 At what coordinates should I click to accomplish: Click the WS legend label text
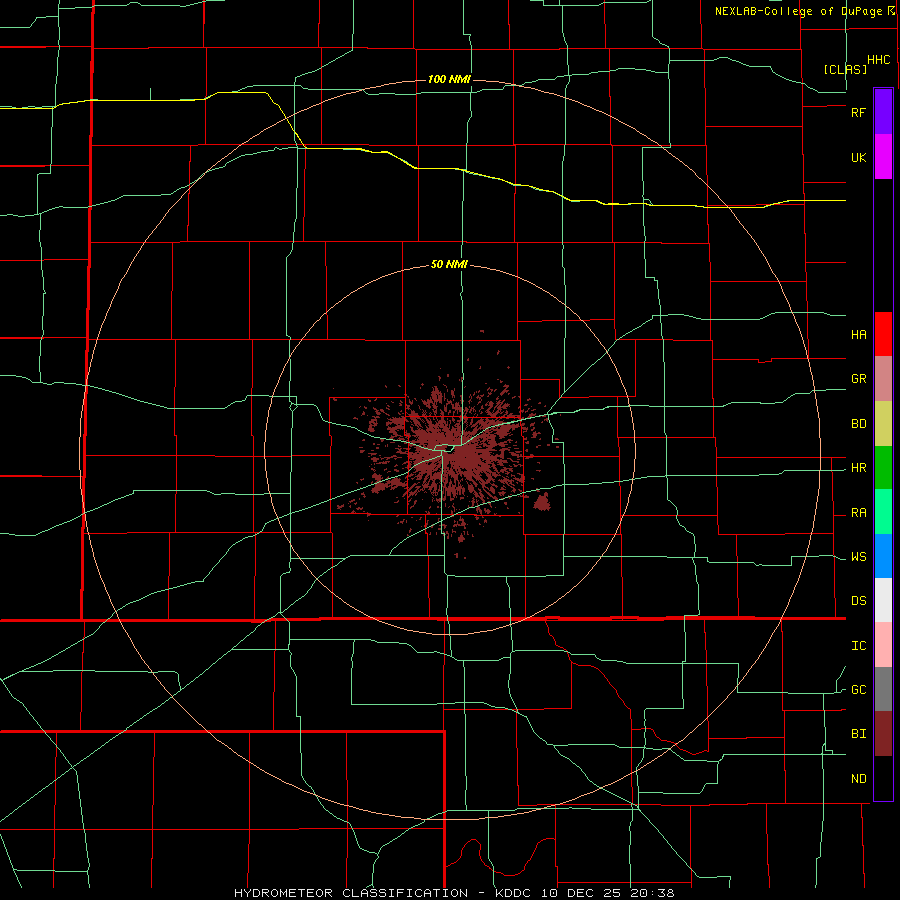pyautogui.click(x=859, y=557)
